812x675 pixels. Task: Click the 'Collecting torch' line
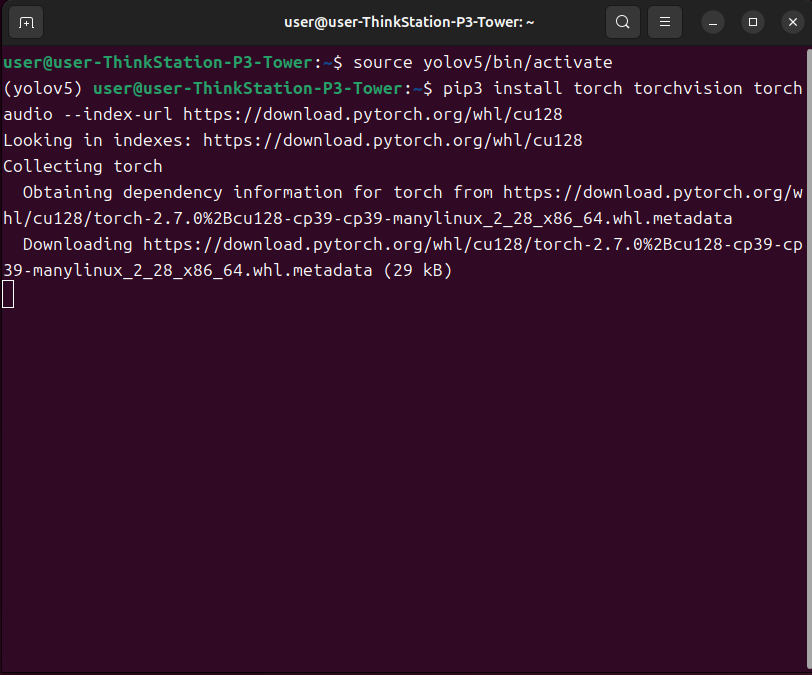coord(83,166)
